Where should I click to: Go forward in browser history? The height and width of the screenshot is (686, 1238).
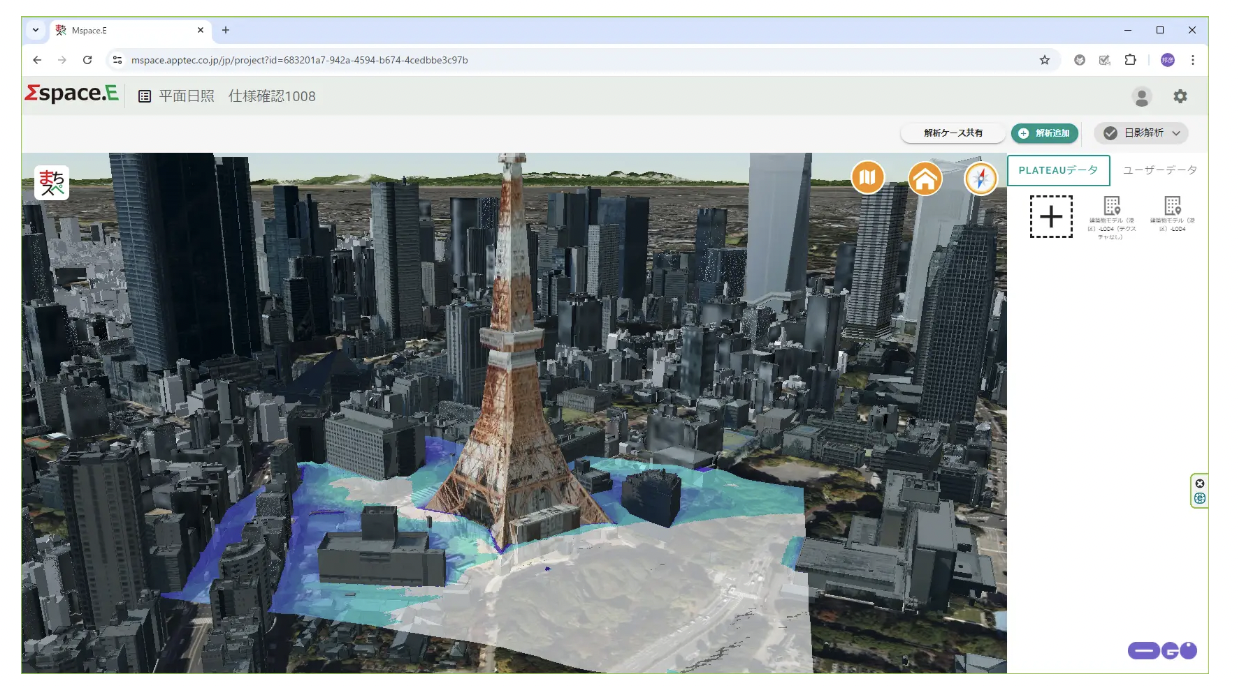pos(62,60)
